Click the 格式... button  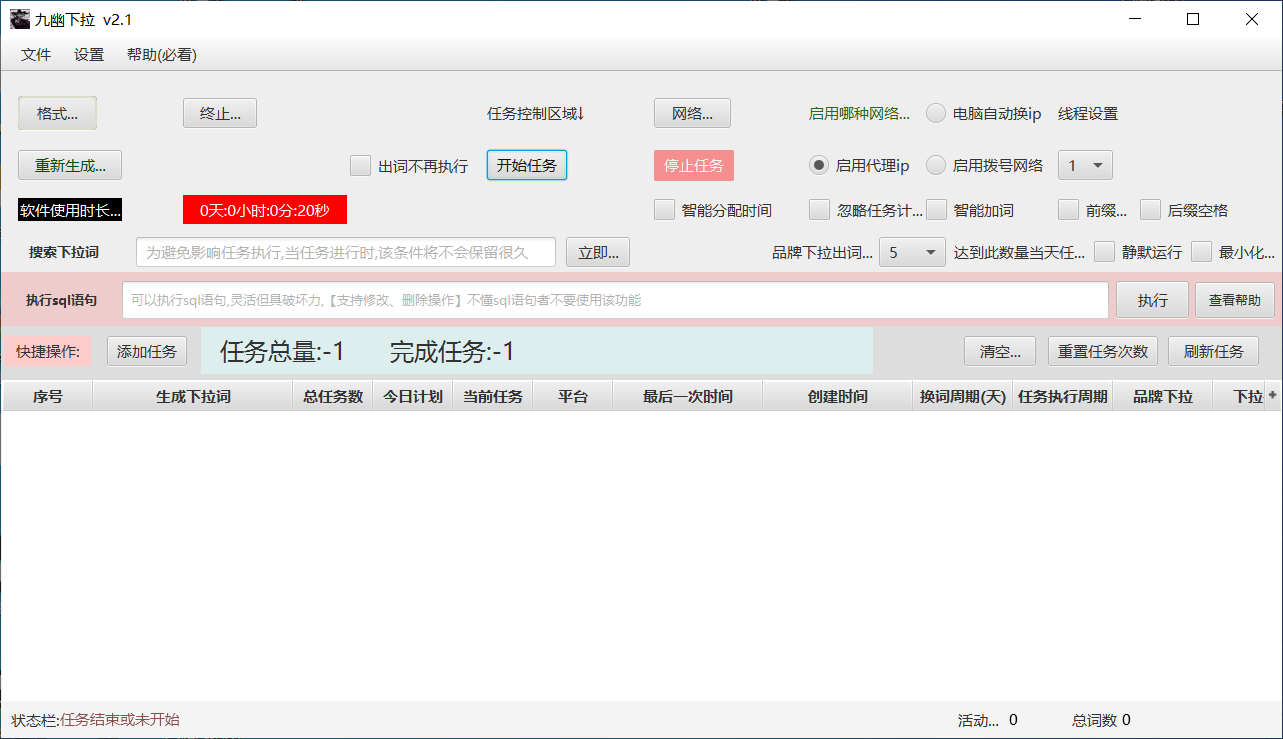tap(57, 113)
